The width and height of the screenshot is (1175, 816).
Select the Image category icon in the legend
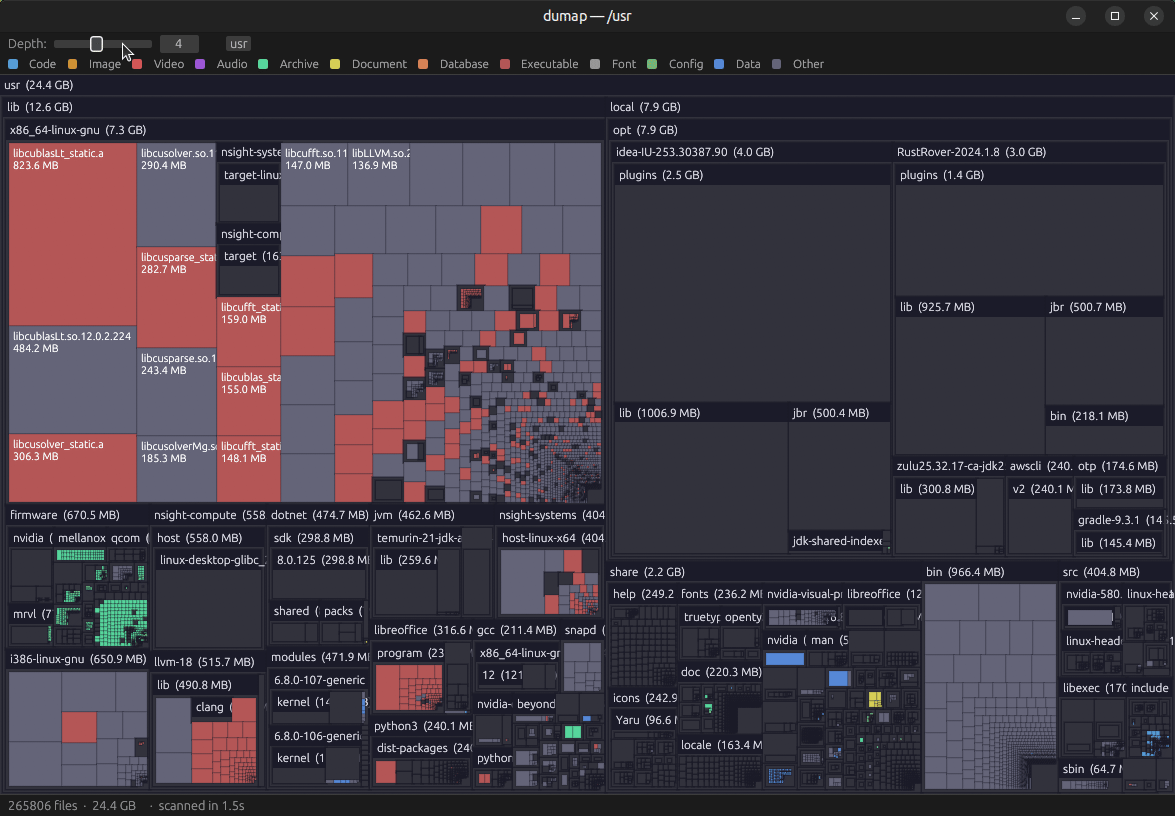point(71,64)
